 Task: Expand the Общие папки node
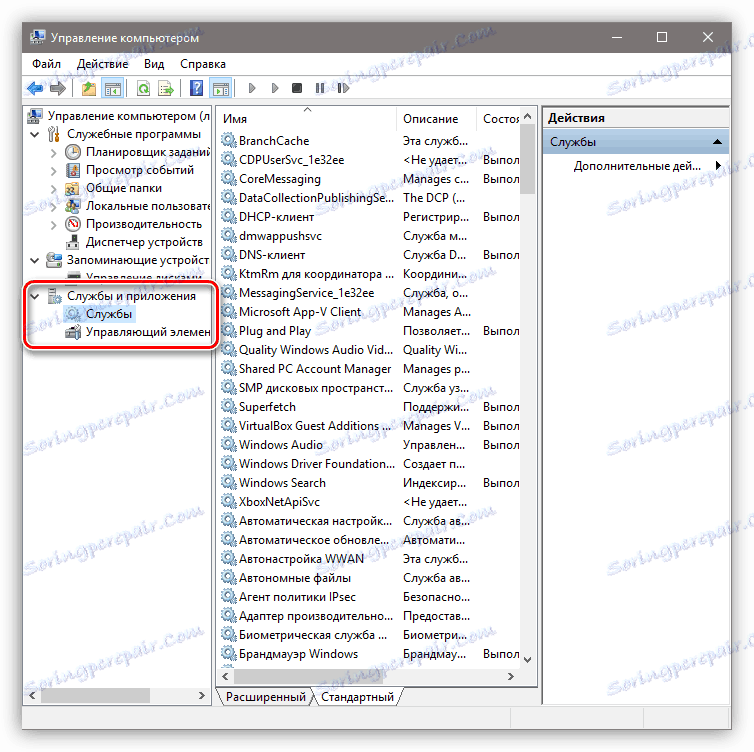pos(53,188)
